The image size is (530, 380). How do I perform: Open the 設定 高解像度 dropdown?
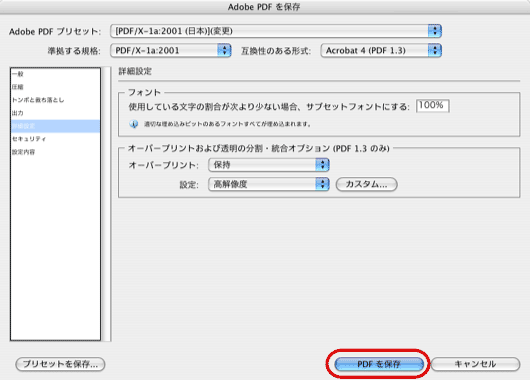pyautogui.click(x=269, y=184)
